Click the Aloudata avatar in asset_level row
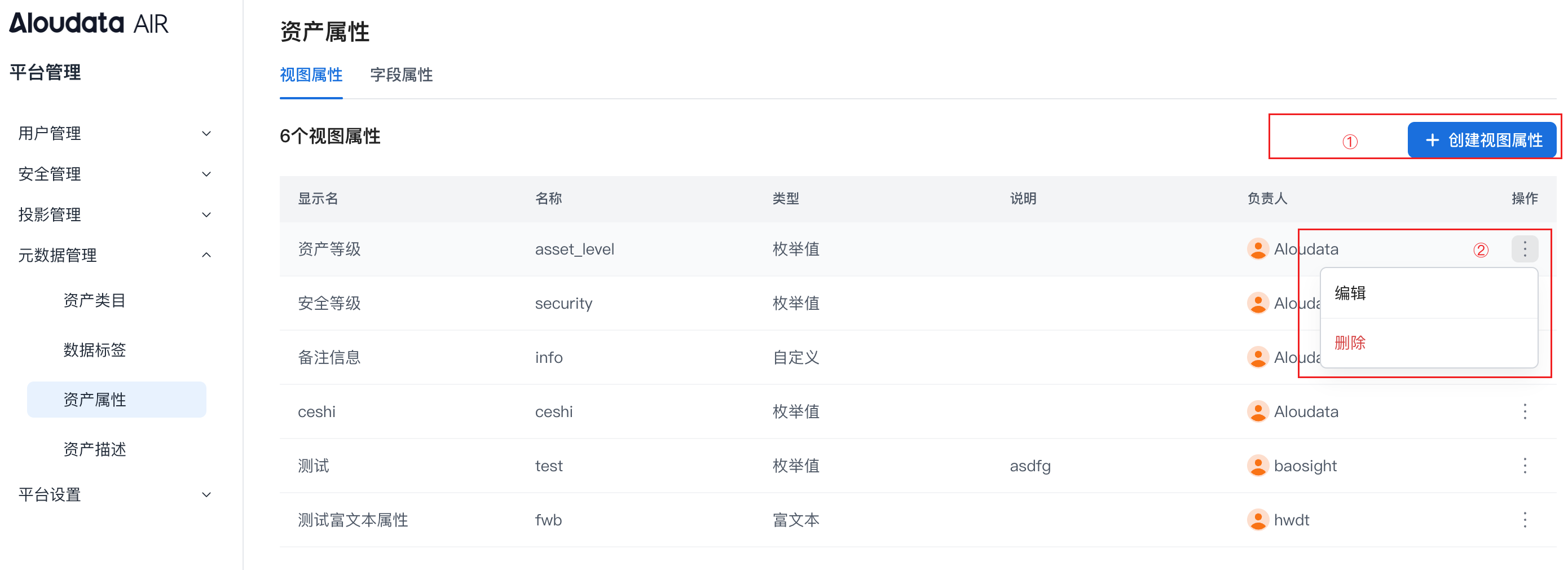This screenshot has height=570, width=1568. (1257, 249)
